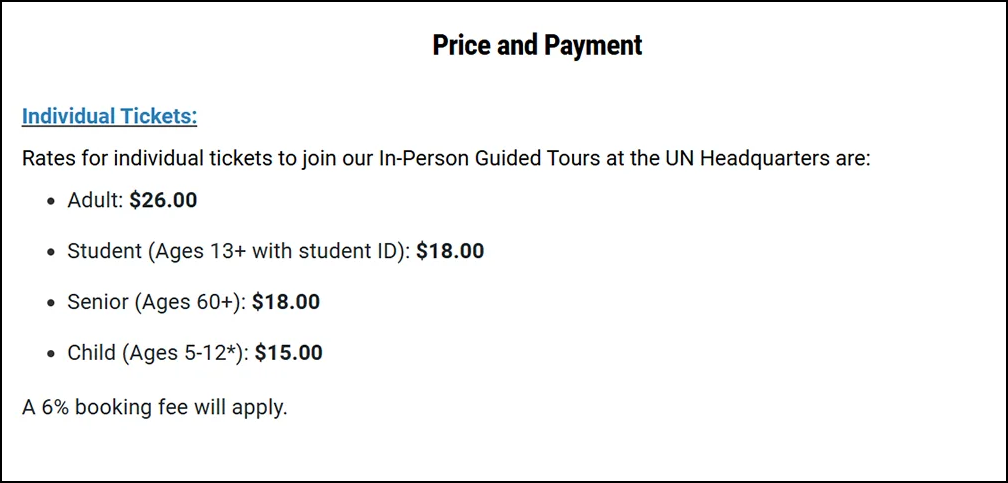This screenshot has width=1008, height=483.
Task: Select the Adult $26.00 price
Action: 163,200
